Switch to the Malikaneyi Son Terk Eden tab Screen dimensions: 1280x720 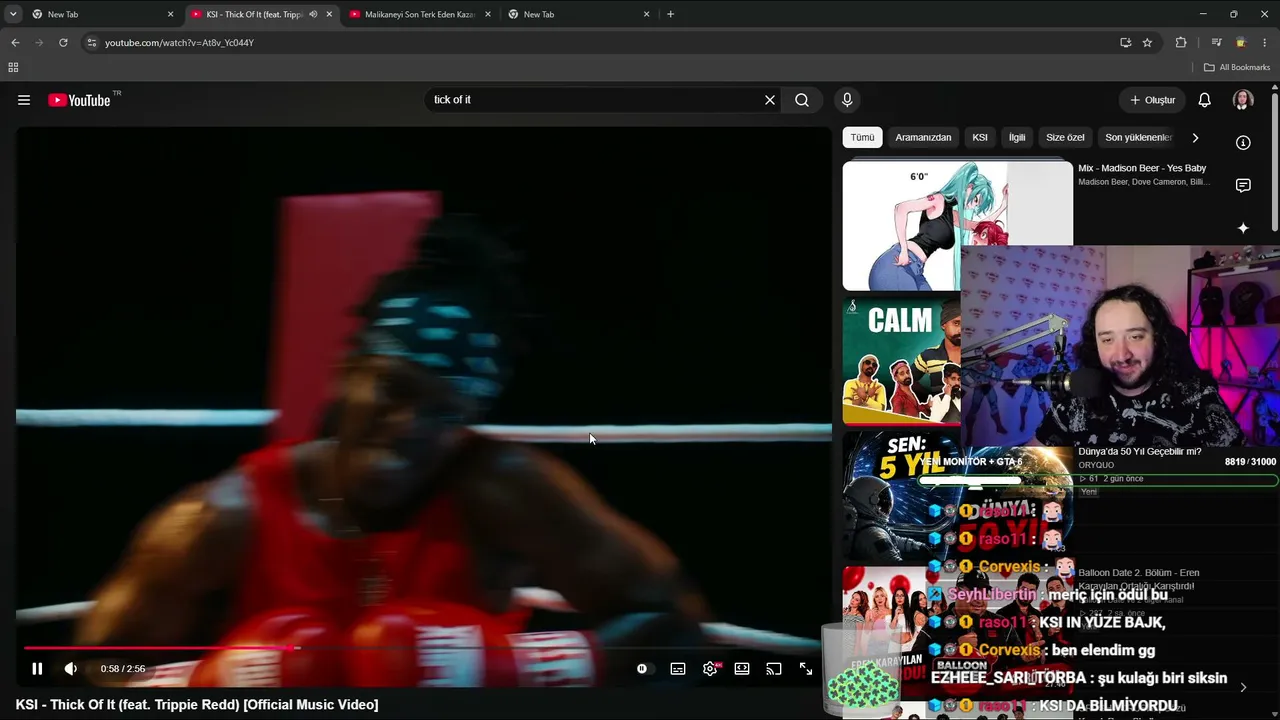[x=418, y=14]
